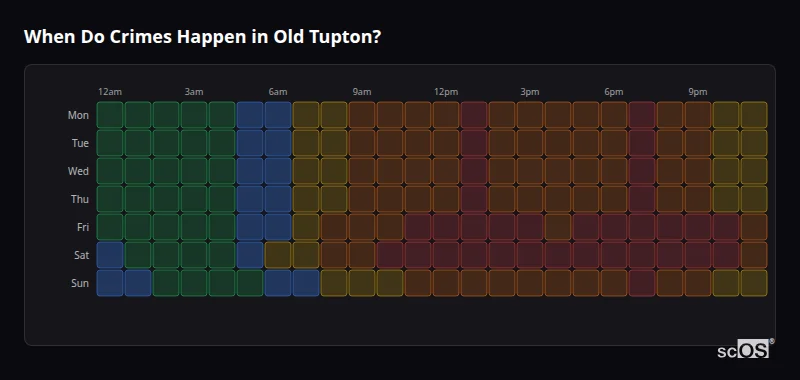The height and width of the screenshot is (380, 800).
Task: Select the Sunday 7pm red cell
Action: click(x=642, y=283)
